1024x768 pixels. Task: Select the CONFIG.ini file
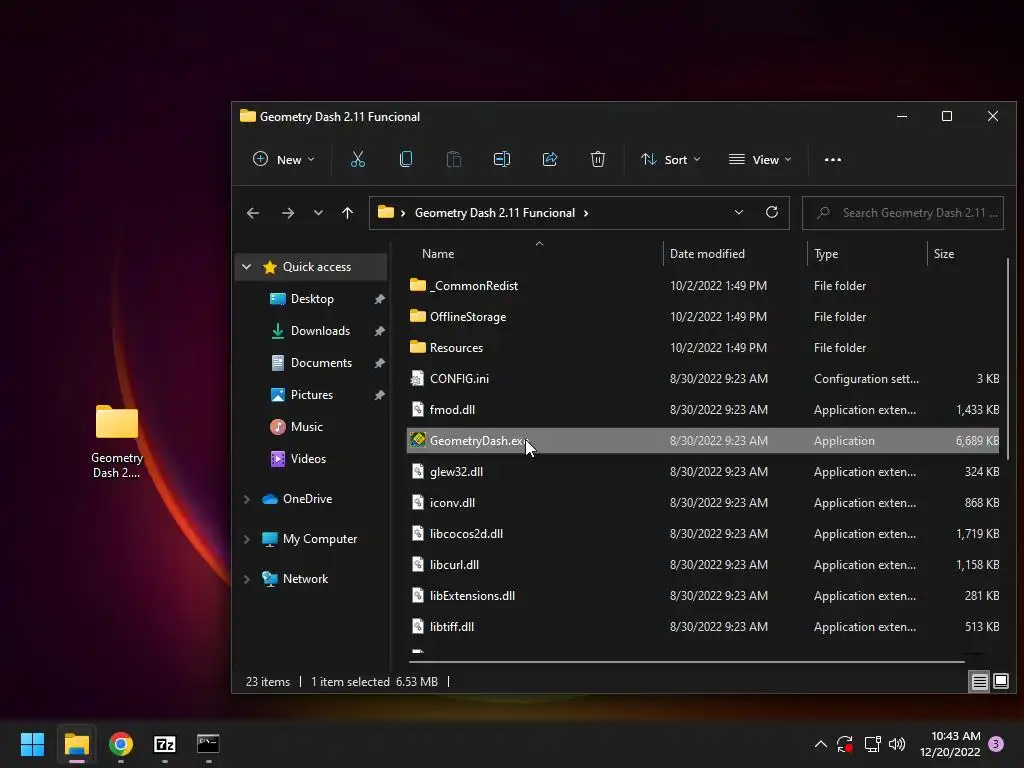tap(703, 379)
